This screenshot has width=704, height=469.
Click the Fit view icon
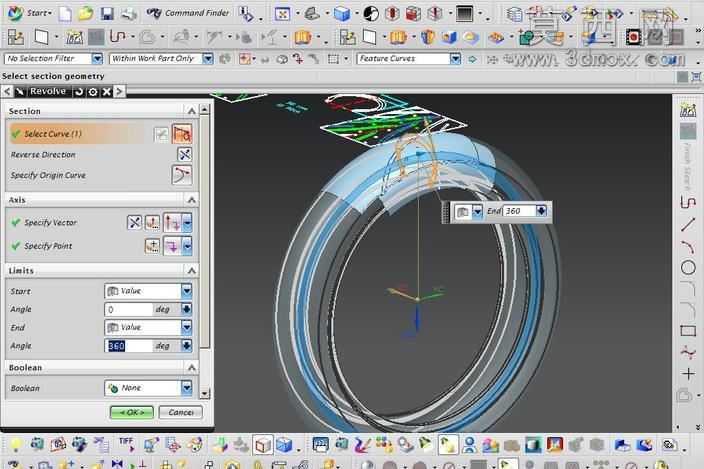tap(282, 14)
